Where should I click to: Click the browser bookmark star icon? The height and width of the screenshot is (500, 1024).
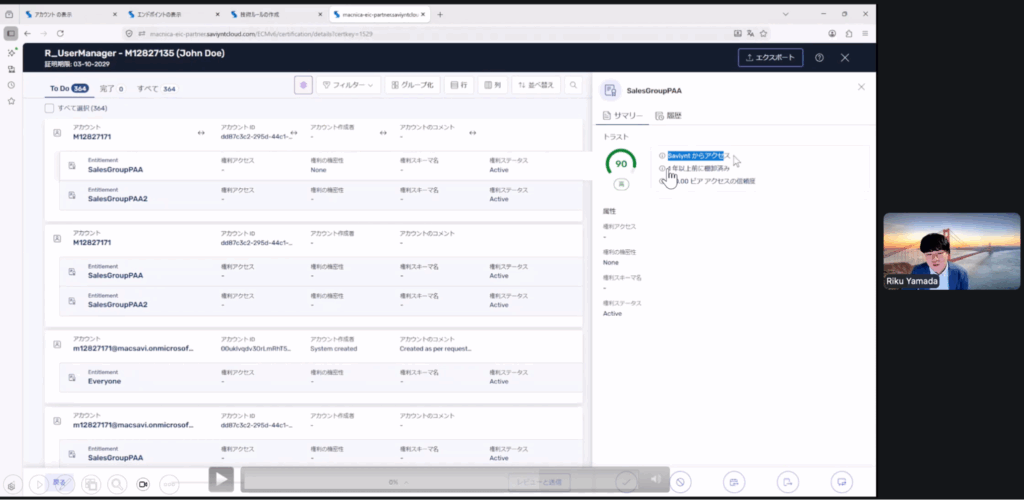(763, 33)
